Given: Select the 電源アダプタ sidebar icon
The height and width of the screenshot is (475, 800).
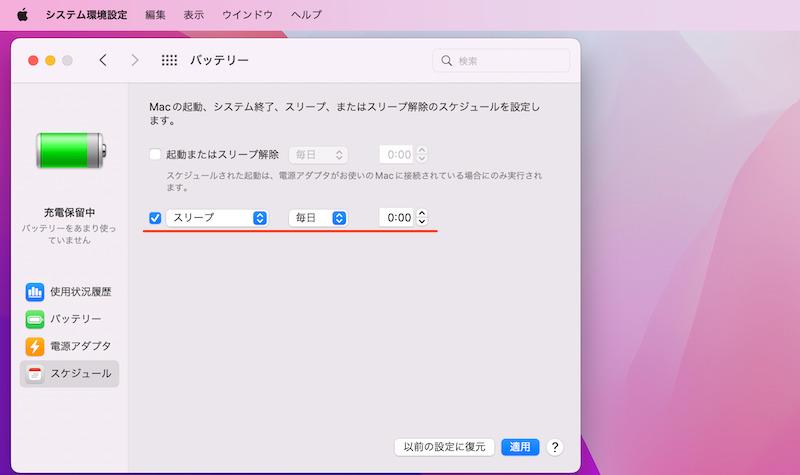Looking at the screenshot, I should tap(35, 346).
